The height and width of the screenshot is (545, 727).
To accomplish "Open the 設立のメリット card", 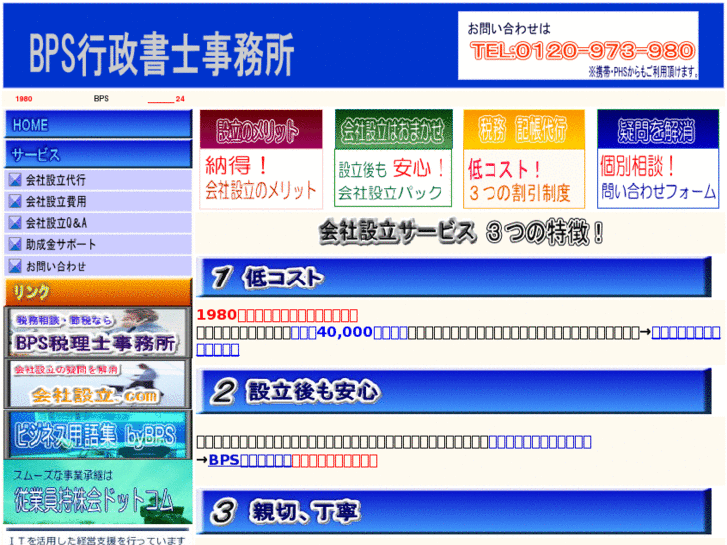I will [x=261, y=159].
